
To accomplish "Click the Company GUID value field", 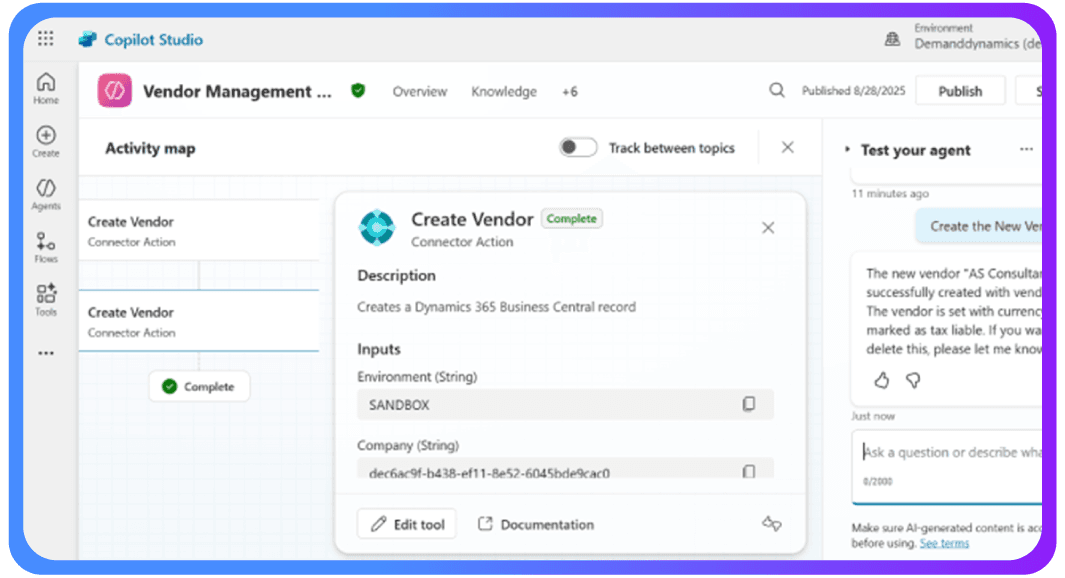I will pos(565,469).
